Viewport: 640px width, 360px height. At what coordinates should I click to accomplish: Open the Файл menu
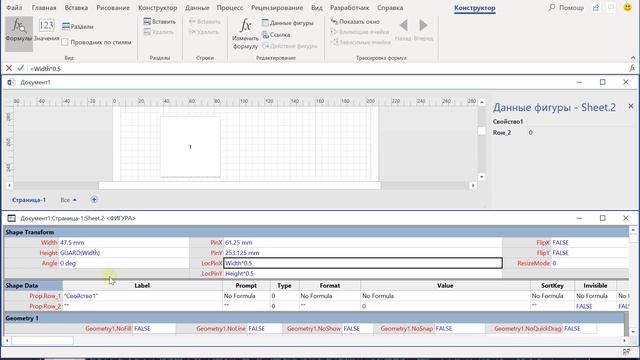click(x=14, y=8)
